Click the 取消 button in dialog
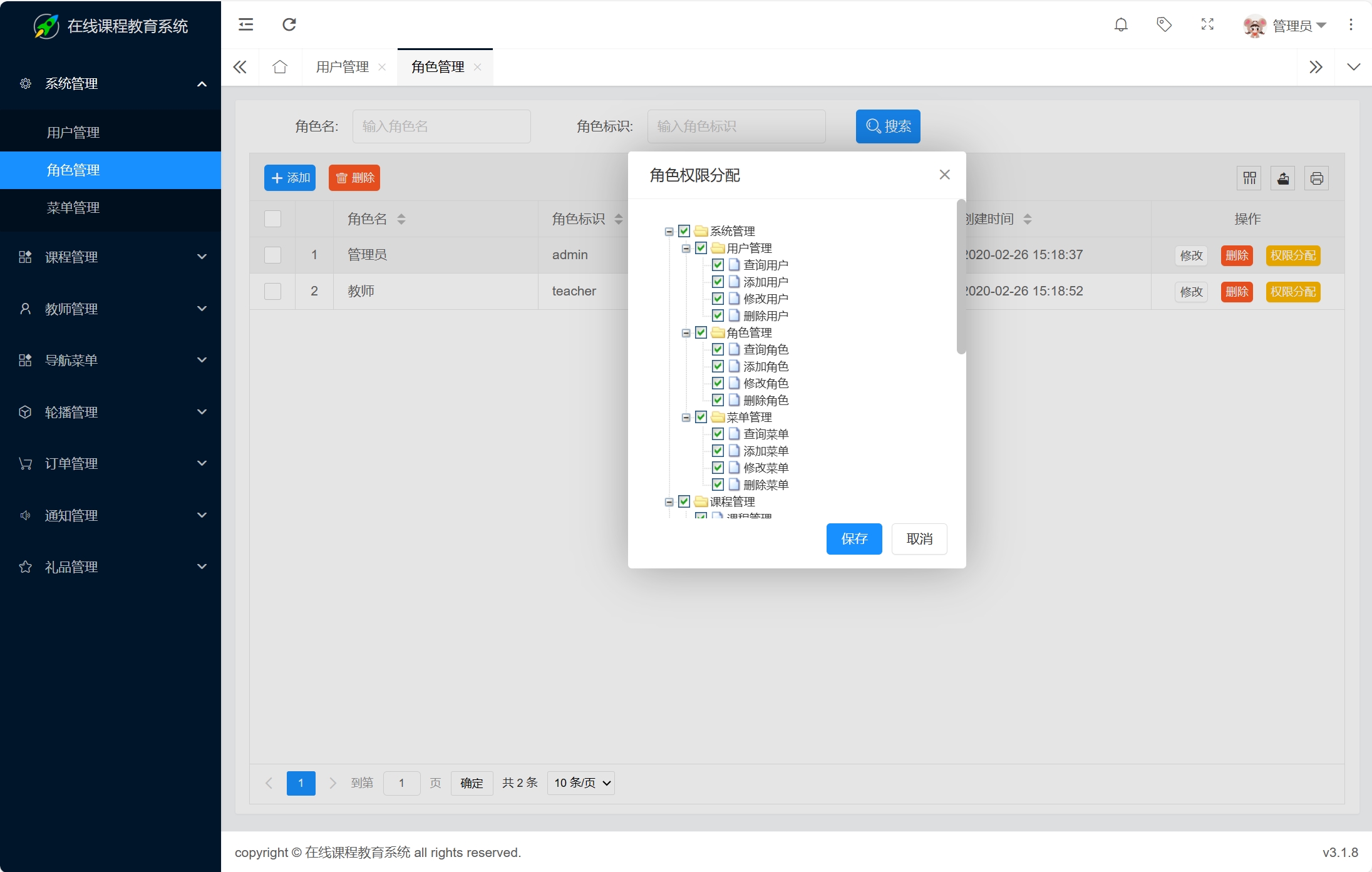The height and width of the screenshot is (872, 1372). click(919, 539)
